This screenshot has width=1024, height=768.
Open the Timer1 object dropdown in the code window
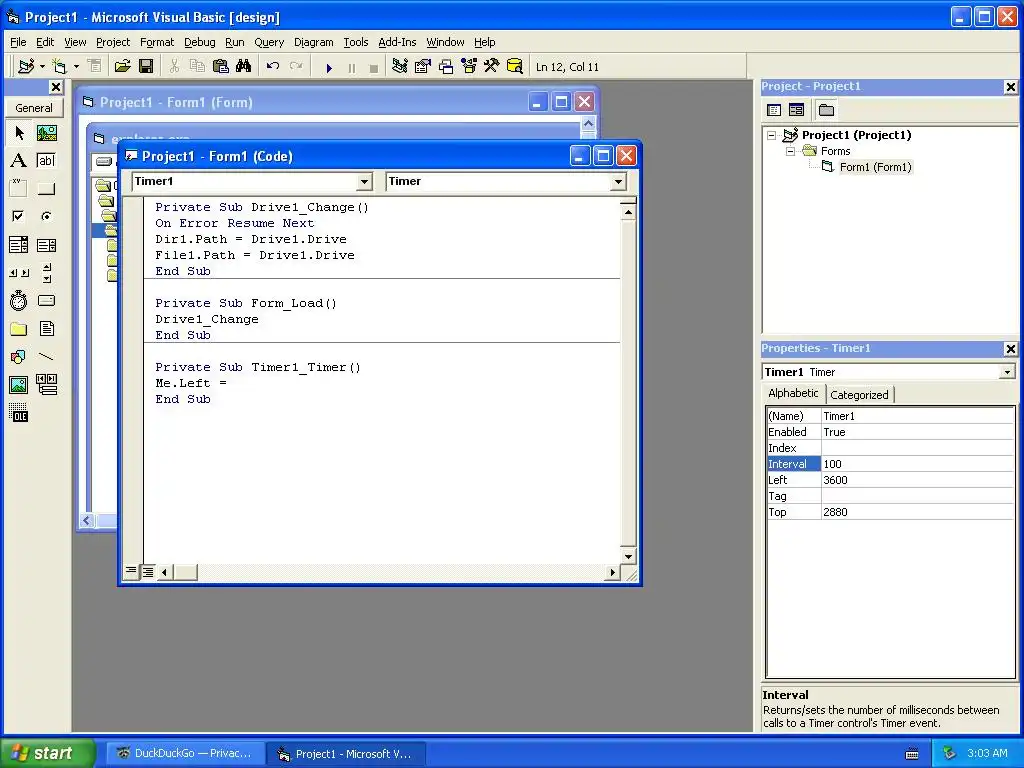coord(364,182)
